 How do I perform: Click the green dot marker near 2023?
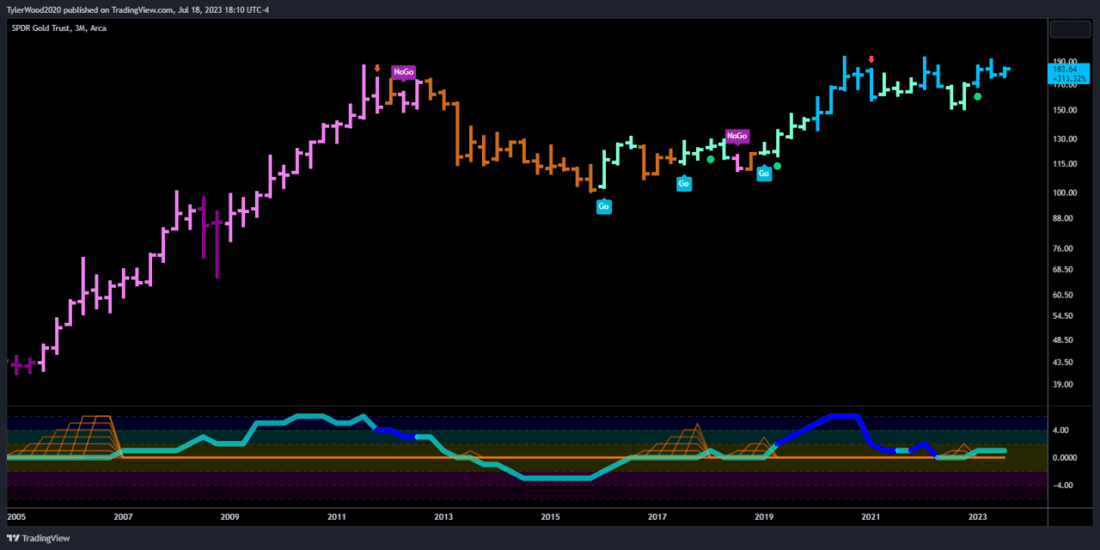click(x=978, y=97)
